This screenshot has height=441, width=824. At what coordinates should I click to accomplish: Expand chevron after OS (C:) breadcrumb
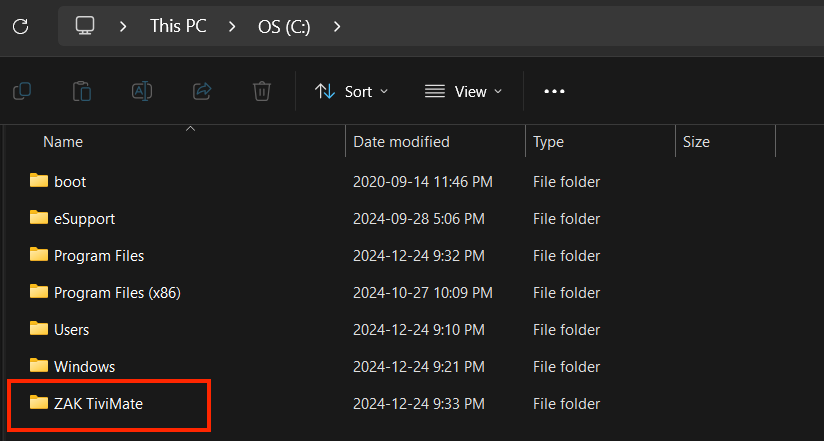point(337,26)
